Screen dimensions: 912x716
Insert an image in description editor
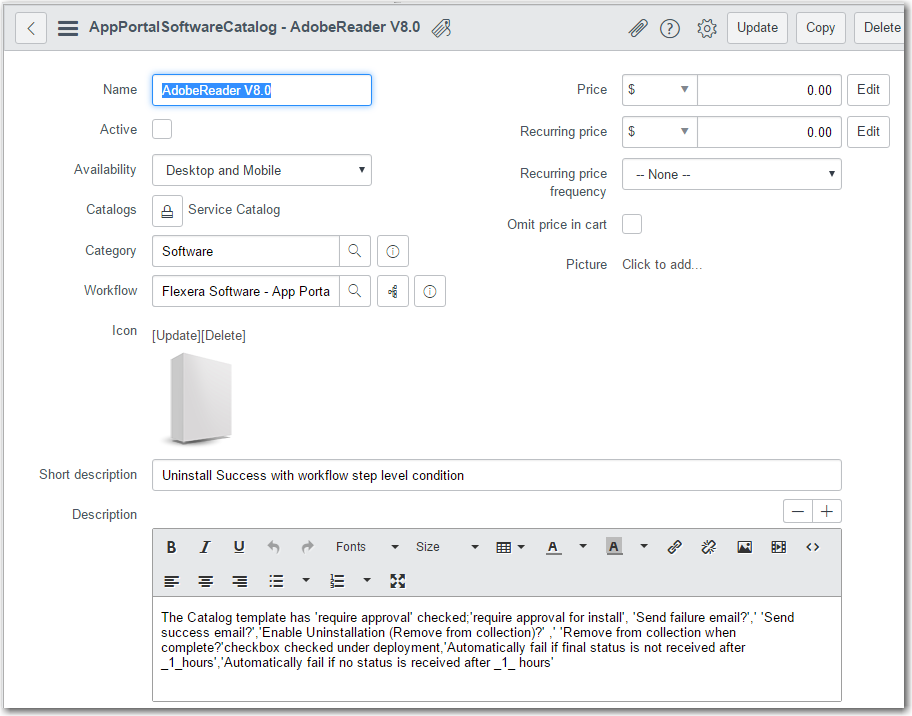(744, 547)
